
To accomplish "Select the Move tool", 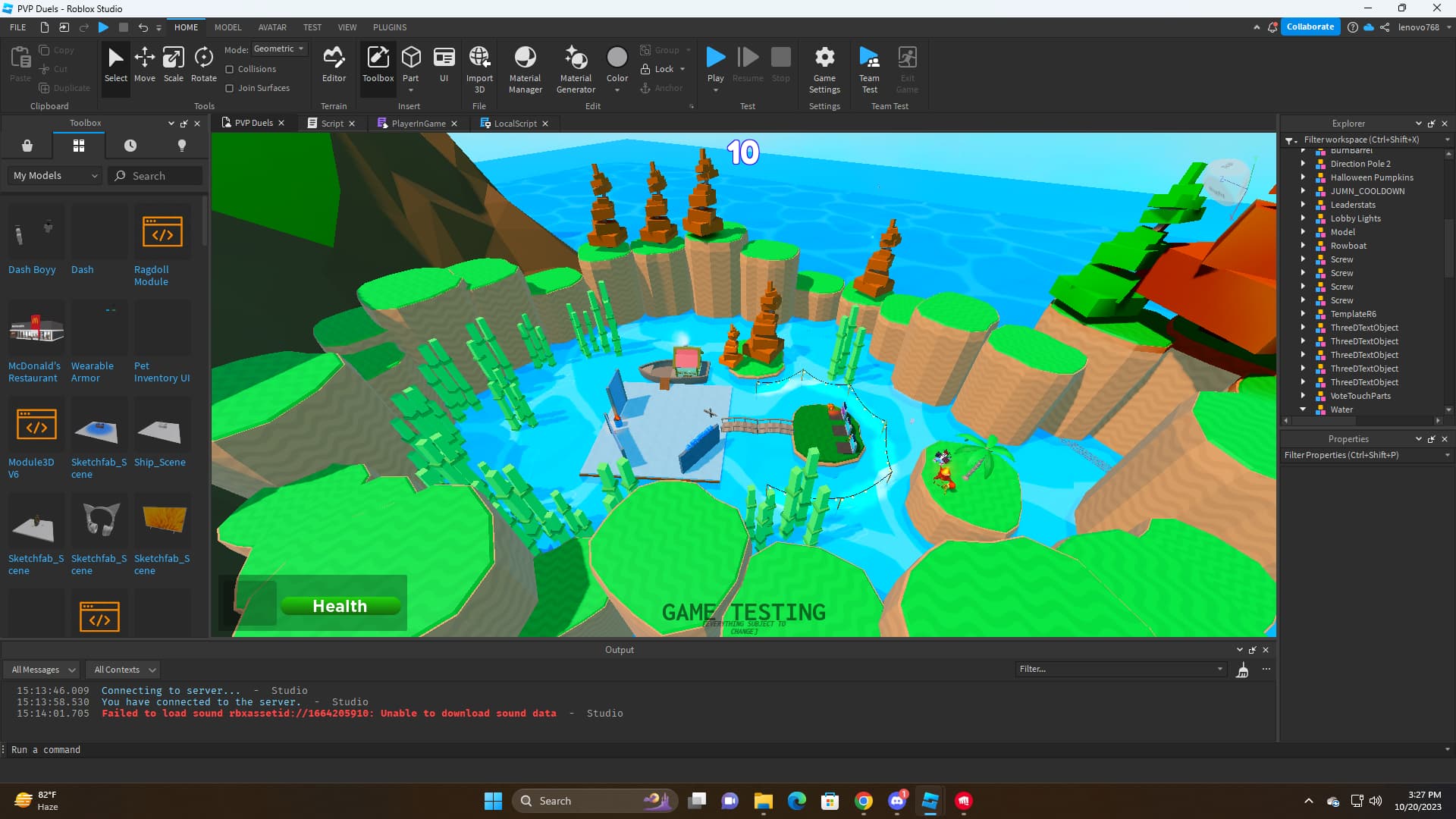I will pos(144,64).
